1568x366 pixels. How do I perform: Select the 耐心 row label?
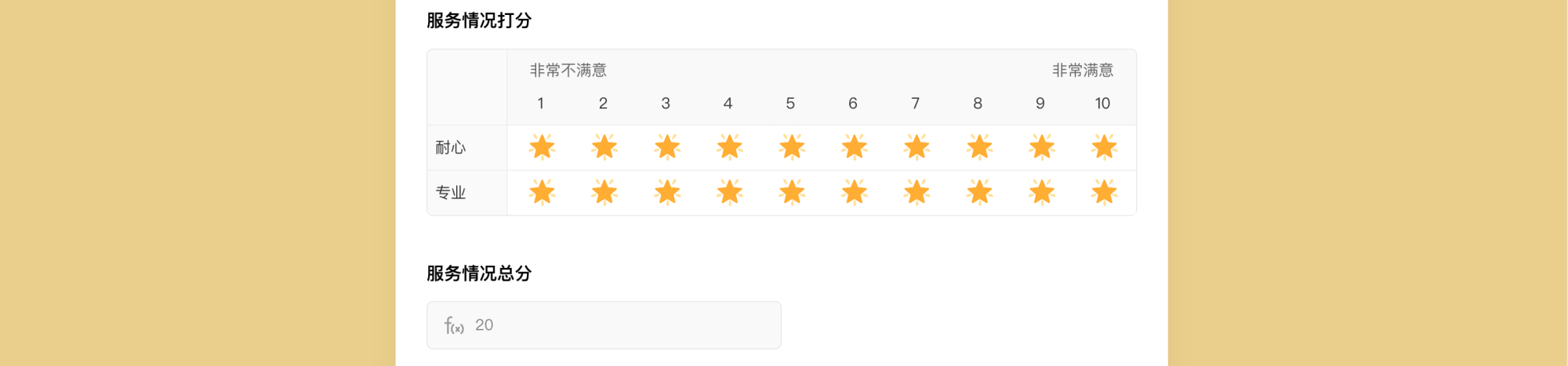click(x=451, y=148)
